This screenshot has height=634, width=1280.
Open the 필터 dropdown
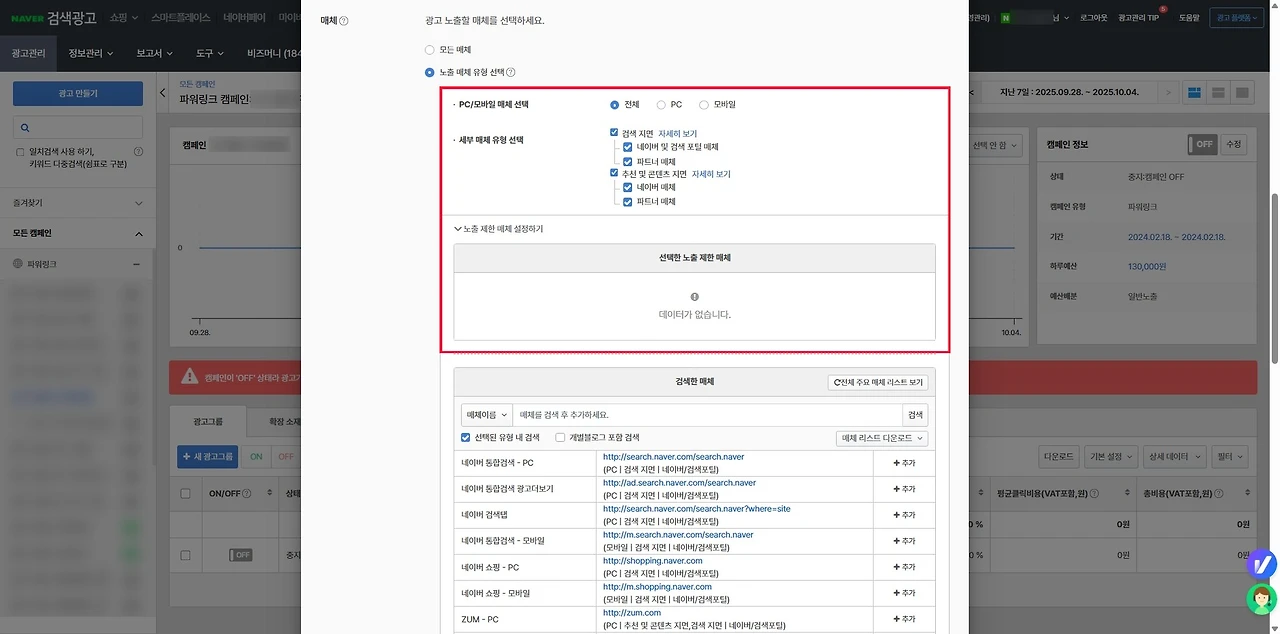point(1228,457)
